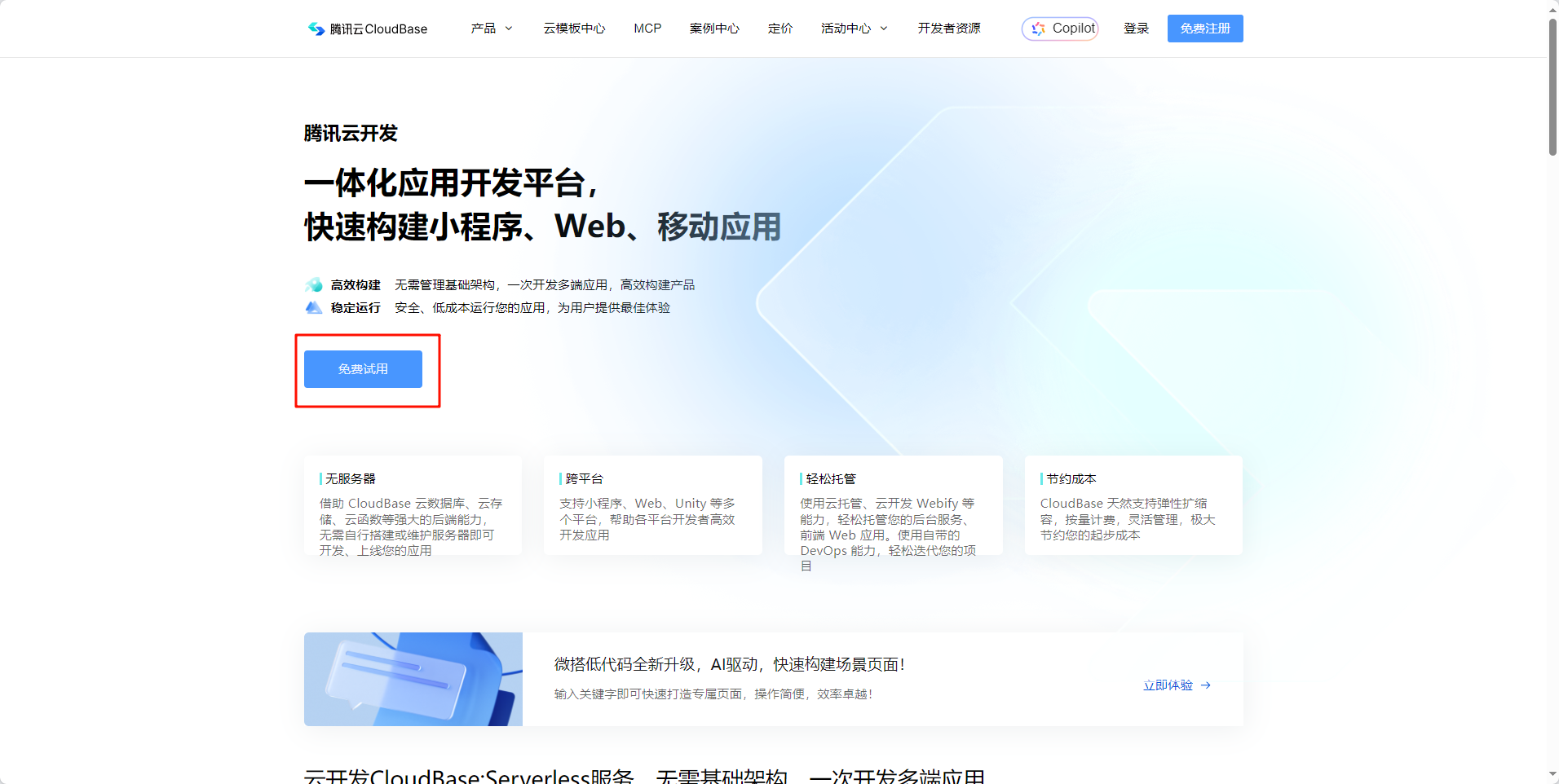Click the 免费试用 button

point(363,369)
